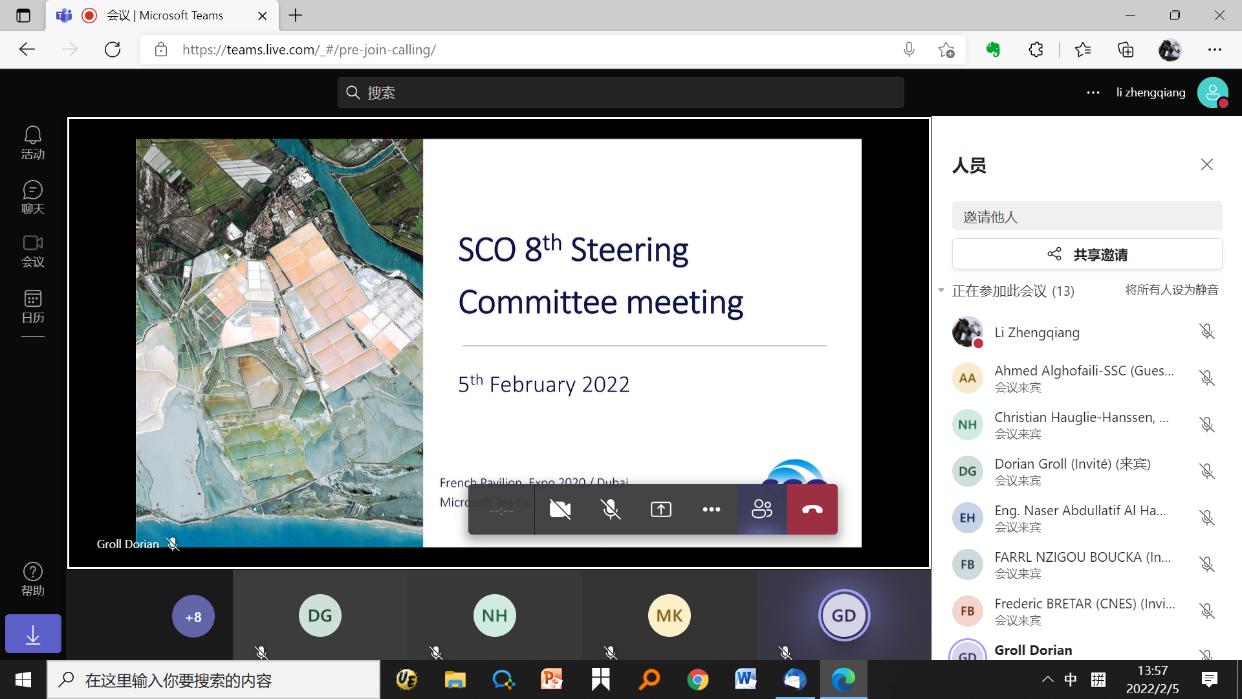This screenshot has width=1242, height=699.
Task: Open PowerPoint from the taskbar
Action: 552,680
